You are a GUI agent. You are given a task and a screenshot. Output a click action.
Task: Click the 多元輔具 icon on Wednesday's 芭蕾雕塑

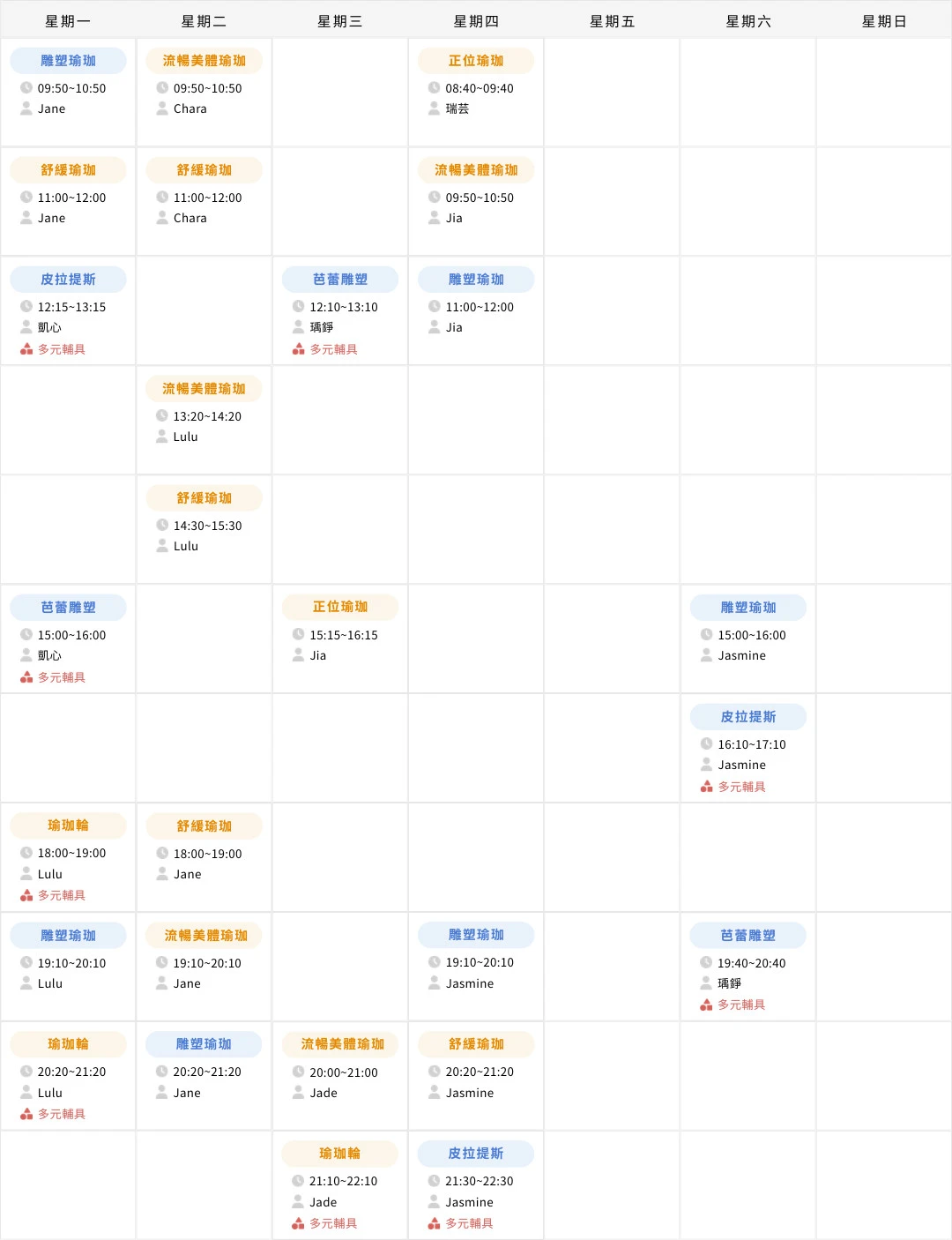(297, 347)
